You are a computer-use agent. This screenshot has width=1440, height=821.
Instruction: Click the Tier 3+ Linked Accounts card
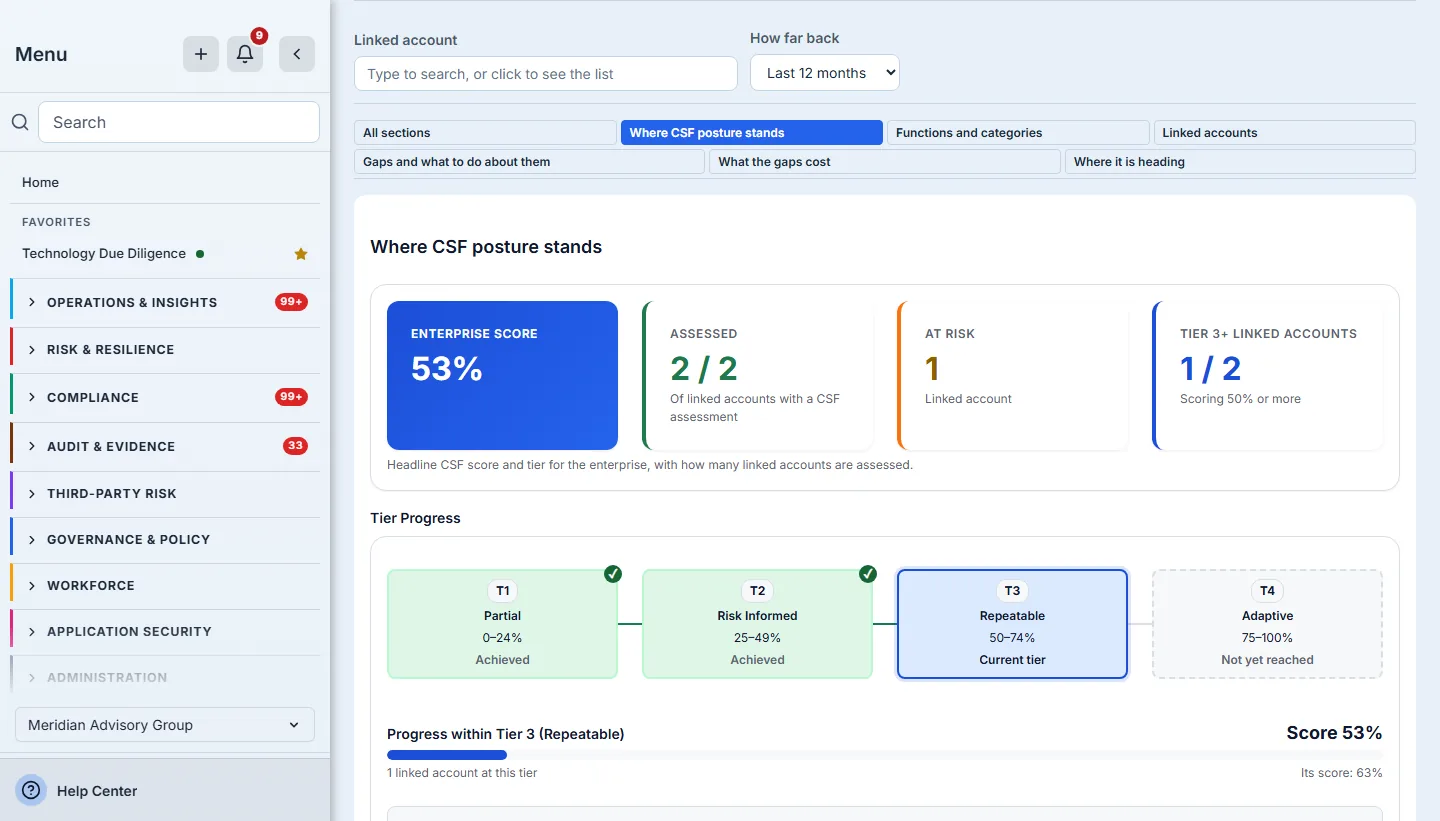coord(1268,375)
